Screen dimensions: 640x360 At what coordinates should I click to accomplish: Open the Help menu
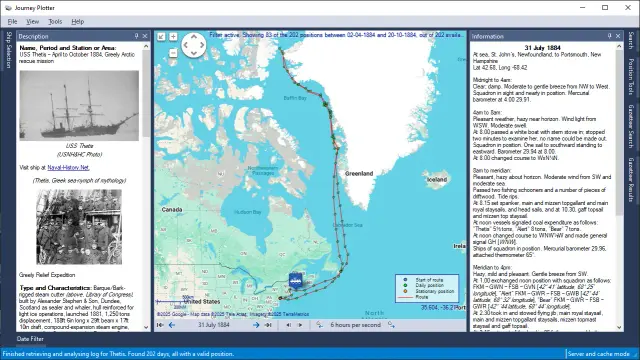click(78, 22)
